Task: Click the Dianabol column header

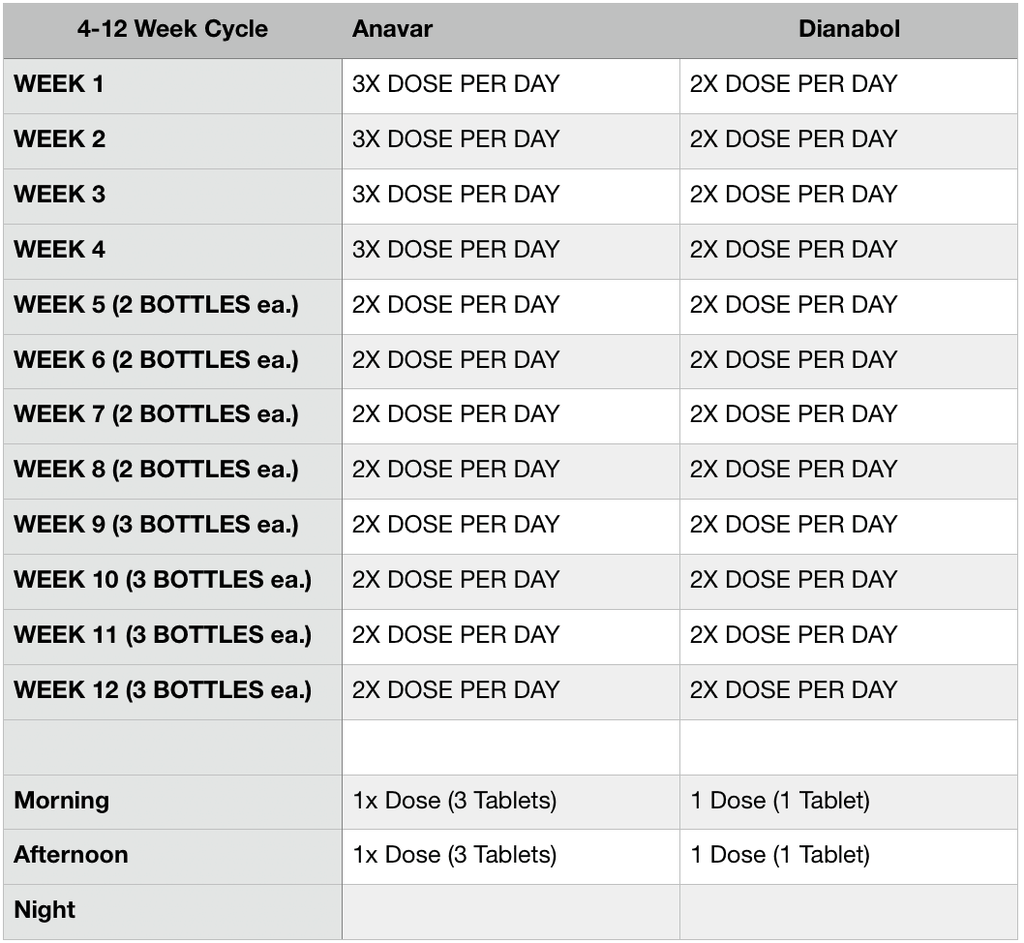Action: 848,29
